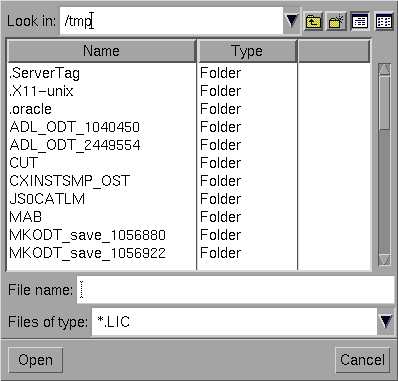Viewport: 398px width, 381px height.
Task: Click the Open button
Action: tap(35, 360)
